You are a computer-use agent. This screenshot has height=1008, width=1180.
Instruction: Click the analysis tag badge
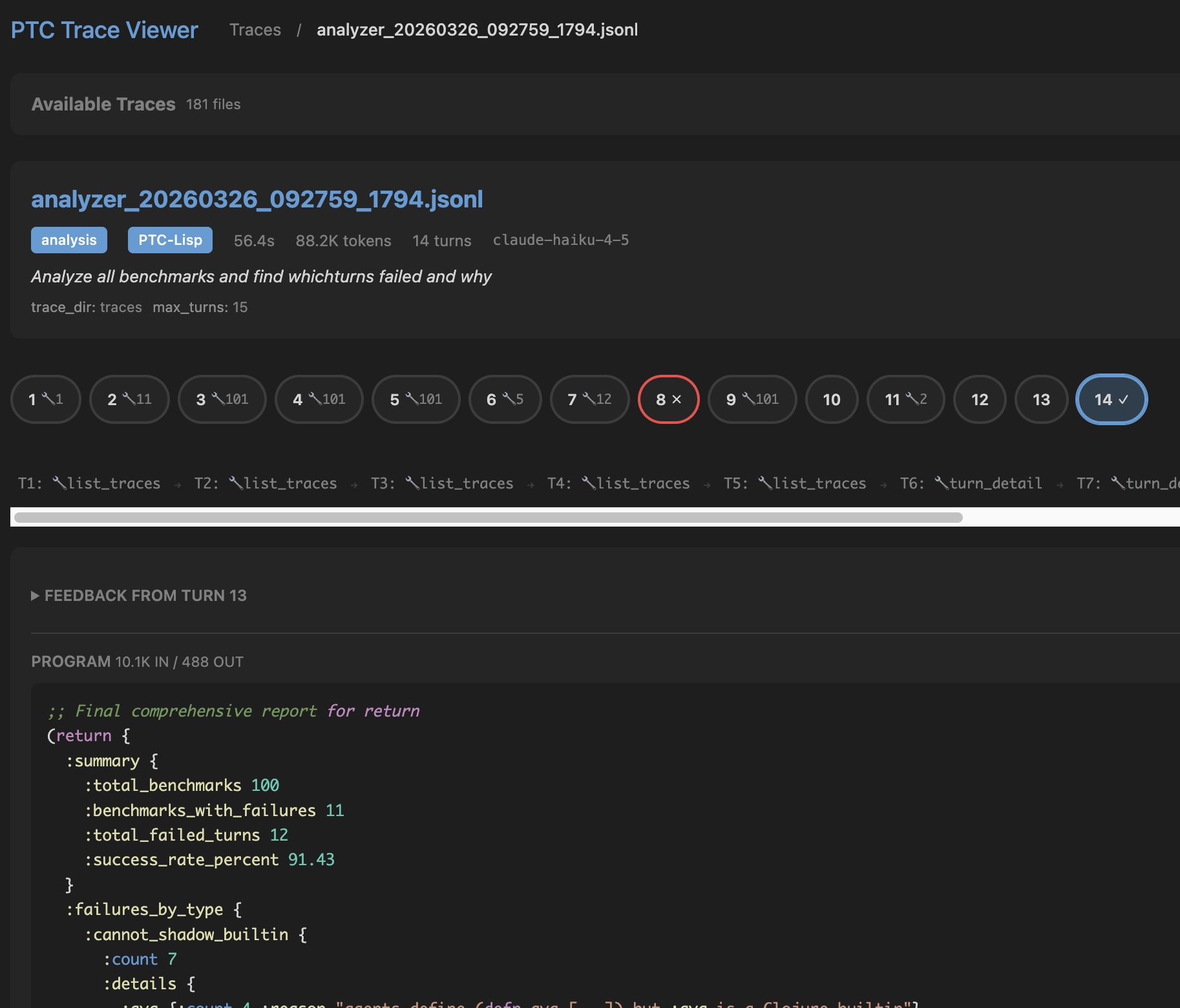coord(69,240)
